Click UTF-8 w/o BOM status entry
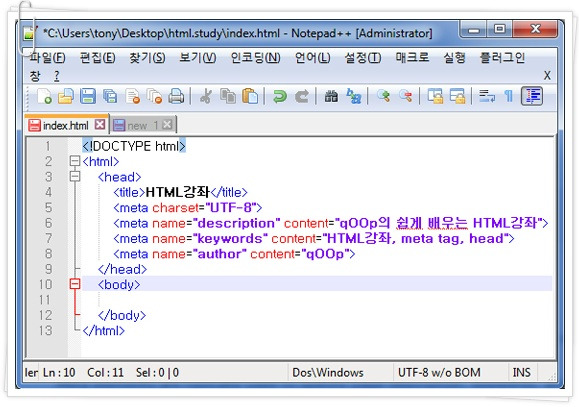The width and height of the screenshot is (579, 407). click(x=439, y=372)
